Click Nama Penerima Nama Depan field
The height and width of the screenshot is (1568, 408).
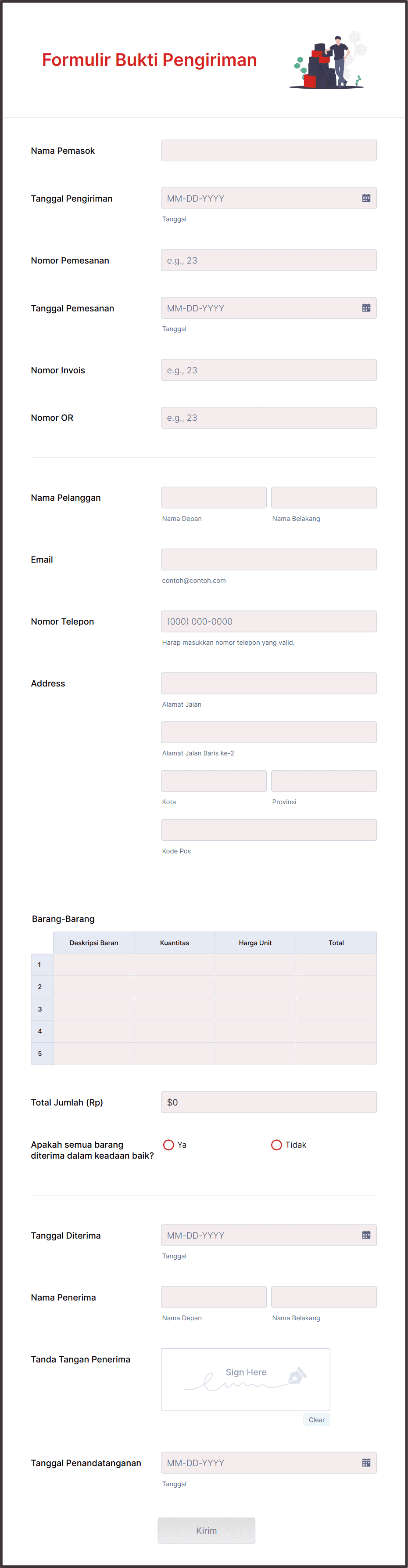[x=213, y=1297]
